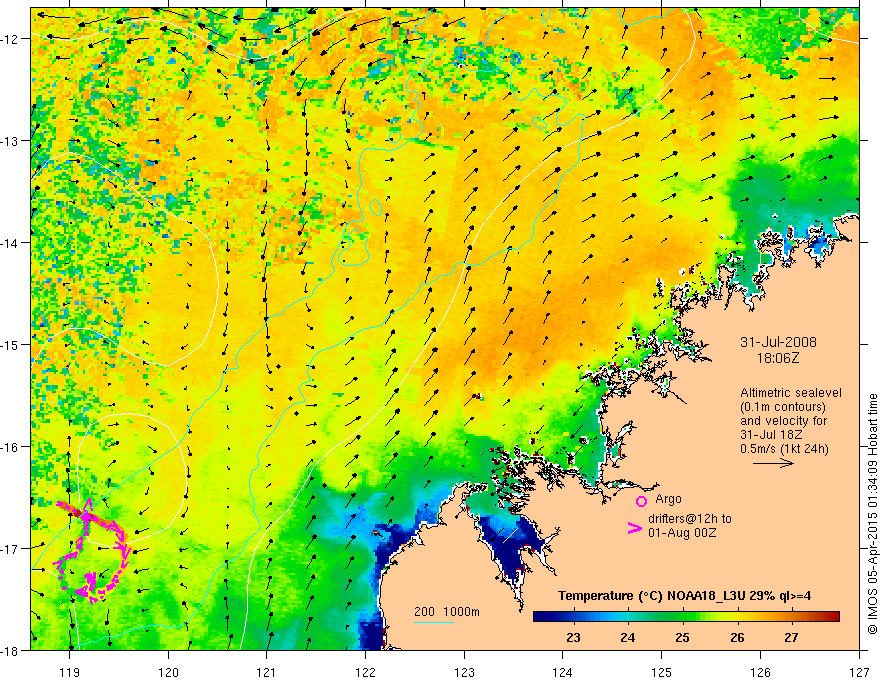
Task: Click the color bar tick label 23
Action: (573, 638)
